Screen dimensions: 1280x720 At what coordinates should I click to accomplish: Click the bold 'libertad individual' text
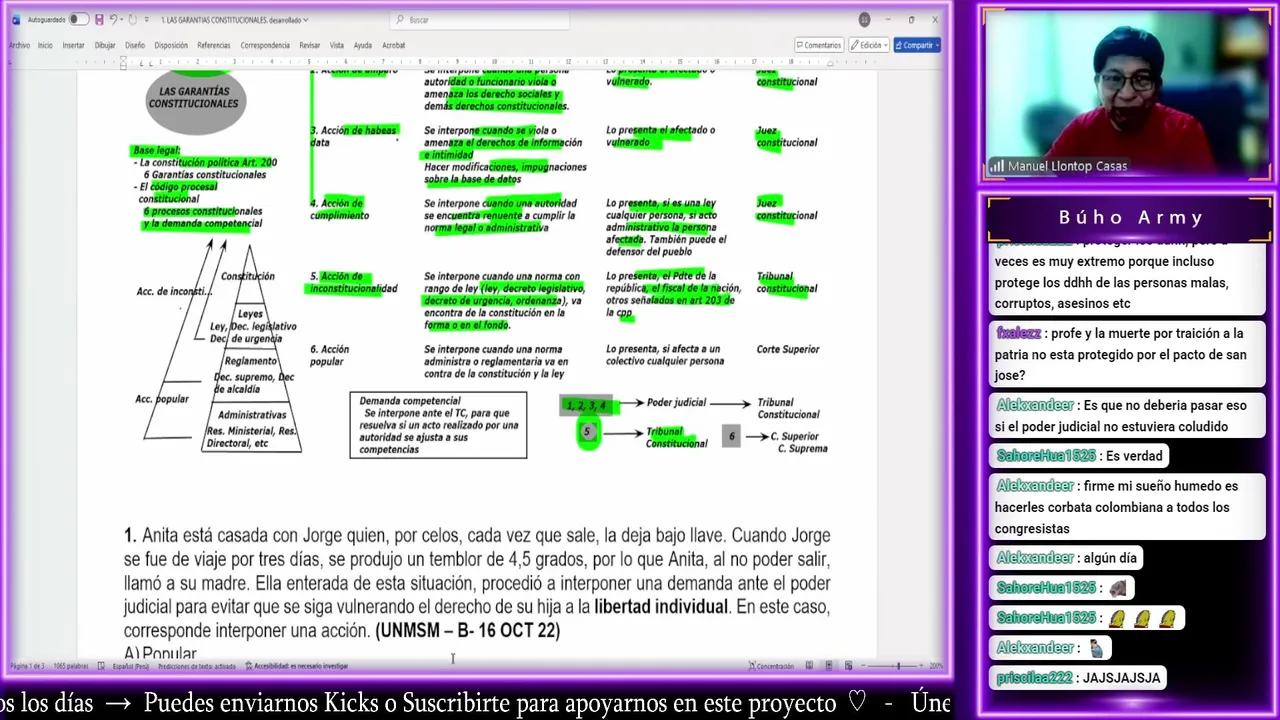coord(661,607)
